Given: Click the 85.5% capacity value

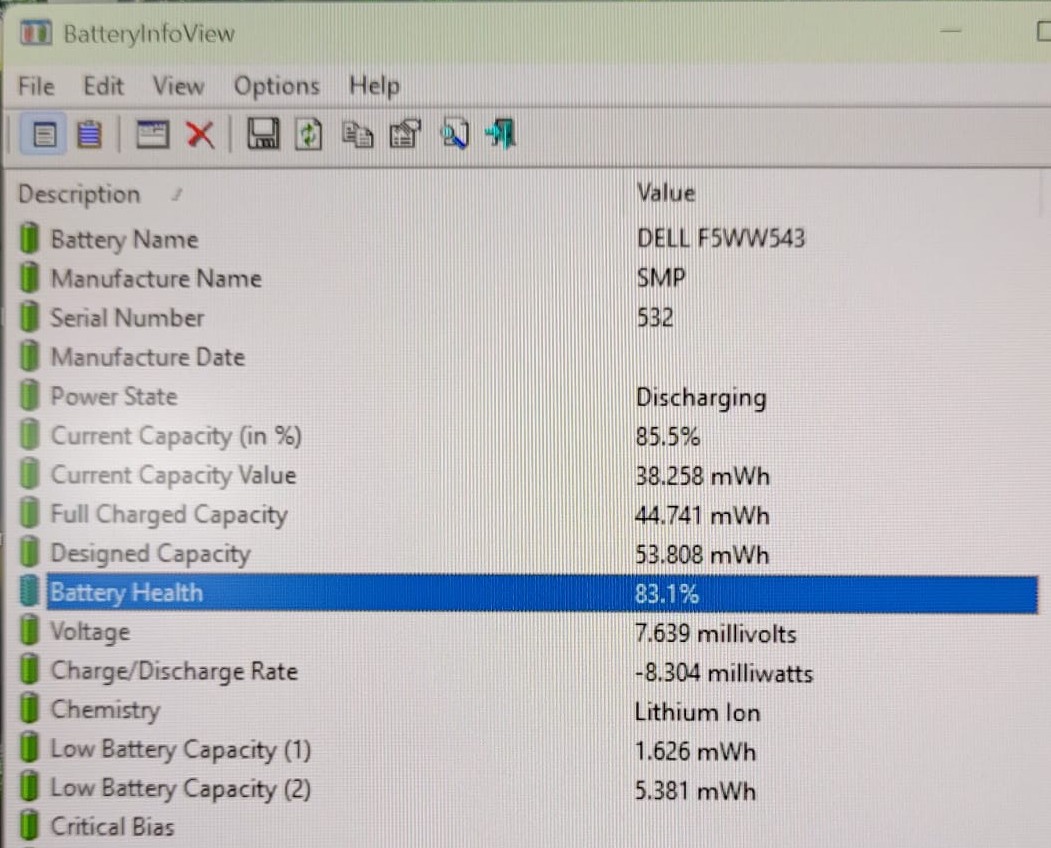Looking at the screenshot, I should (x=668, y=436).
